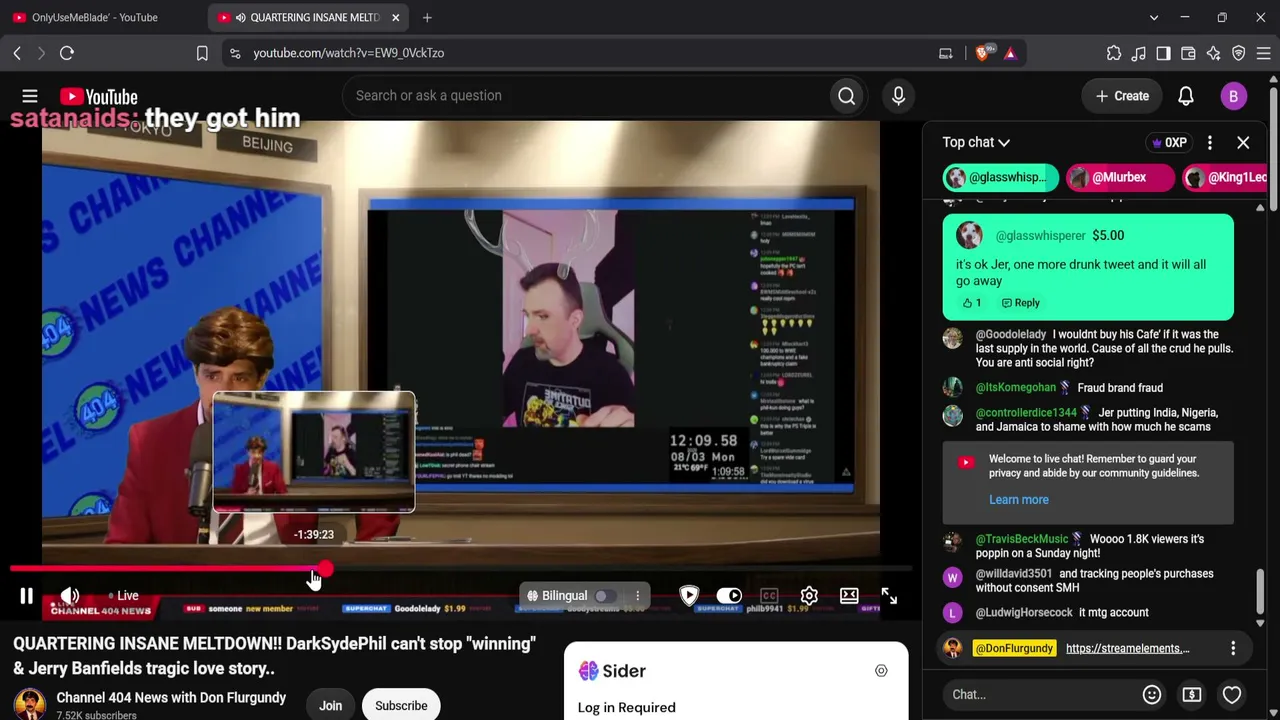Subscribe to Channel 404 News
The height and width of the screenshot is (720, 1280).
tap(401, 706)
